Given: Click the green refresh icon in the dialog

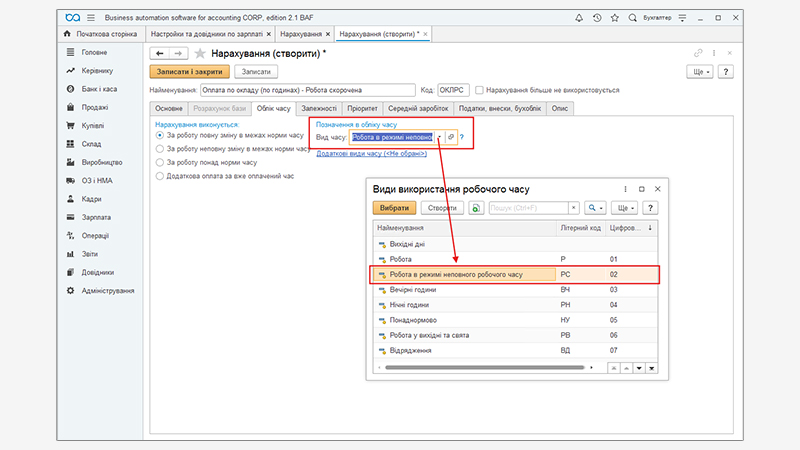Looking at the screenshot, I should tap(477, 208).
